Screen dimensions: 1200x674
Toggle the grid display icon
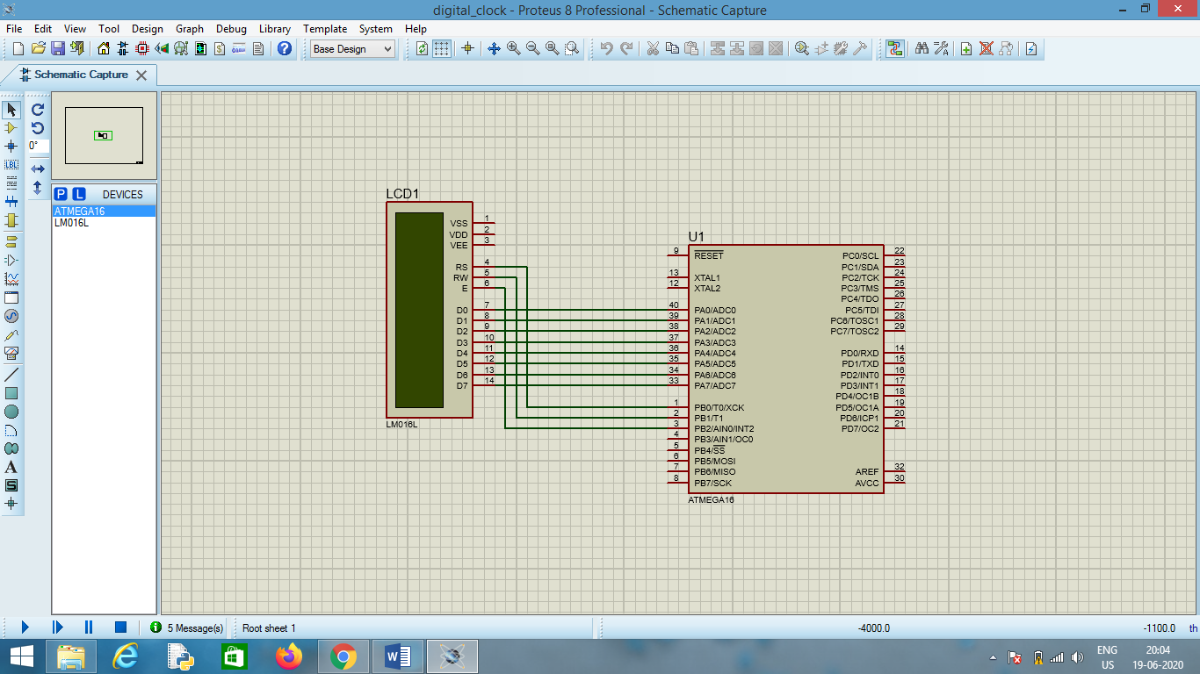click(441, 48)
